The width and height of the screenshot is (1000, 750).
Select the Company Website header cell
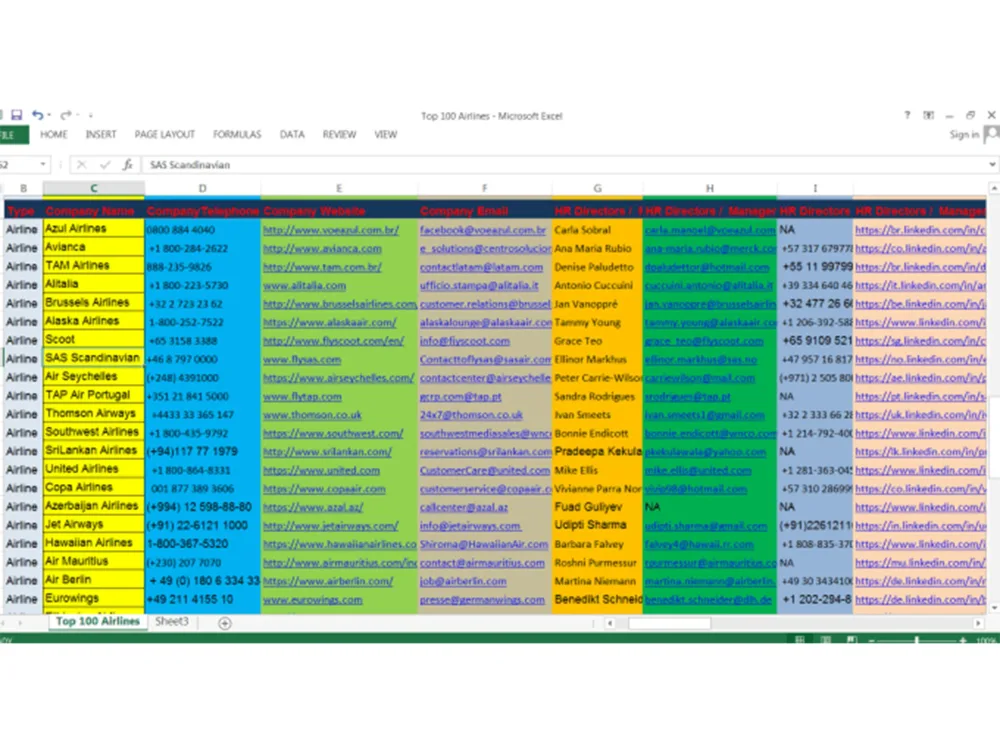pos(339,210)
